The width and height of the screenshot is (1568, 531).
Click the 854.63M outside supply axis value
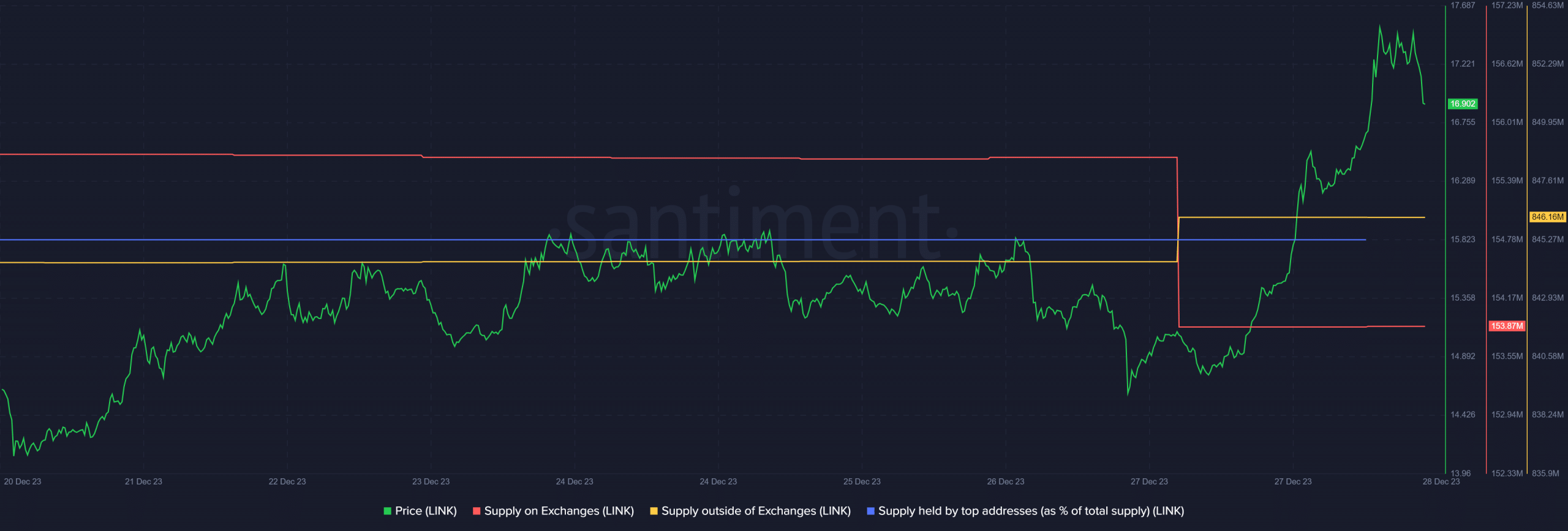coord(1548,6)
